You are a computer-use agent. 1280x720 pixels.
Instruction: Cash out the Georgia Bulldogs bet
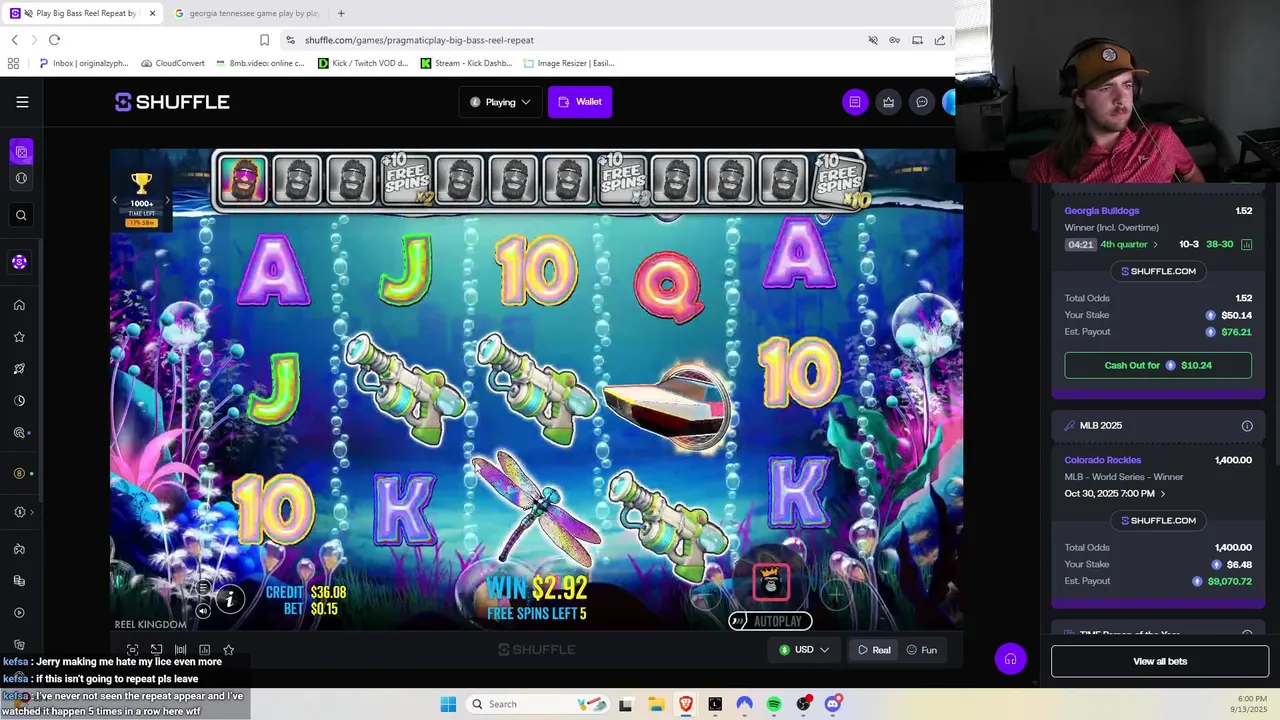pyautogui.click(x=1158, y=365)
